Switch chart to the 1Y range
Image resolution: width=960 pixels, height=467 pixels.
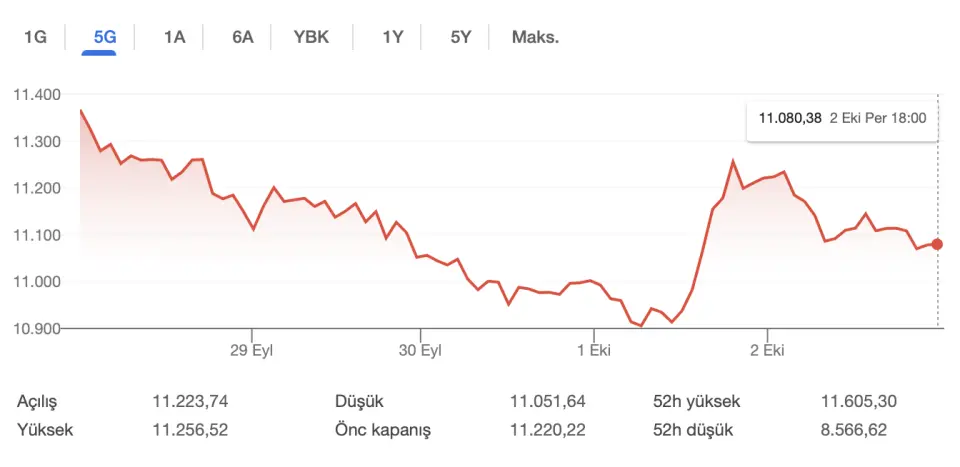pos(392,38)
